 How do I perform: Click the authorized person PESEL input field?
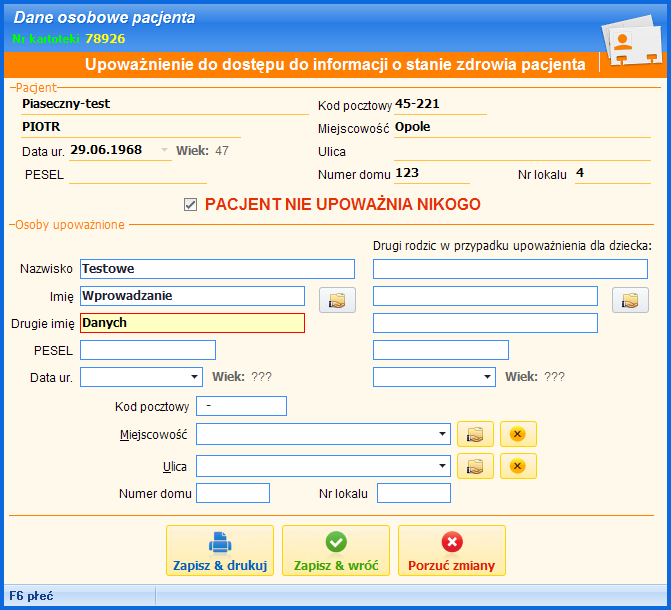point(148,350)
